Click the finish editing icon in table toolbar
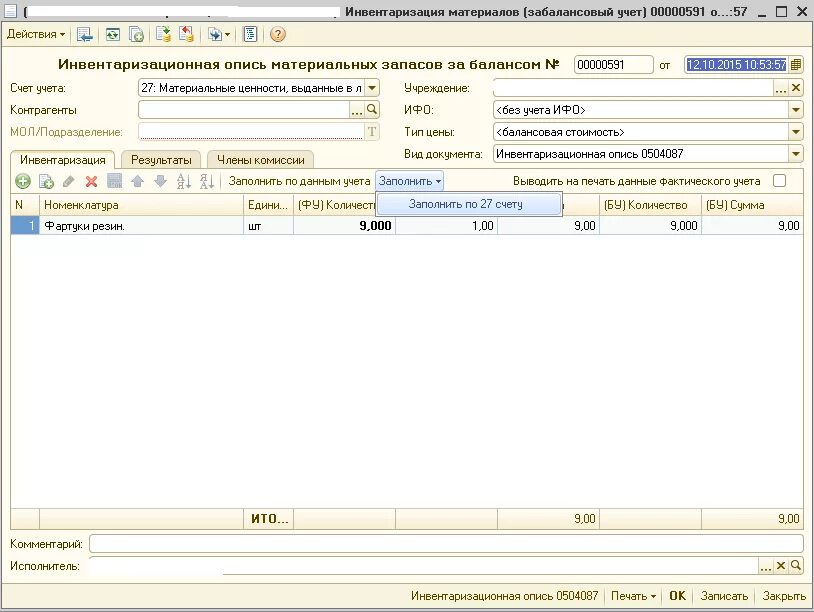The height and width of the screenshot is (612, 814). point(114,181)
